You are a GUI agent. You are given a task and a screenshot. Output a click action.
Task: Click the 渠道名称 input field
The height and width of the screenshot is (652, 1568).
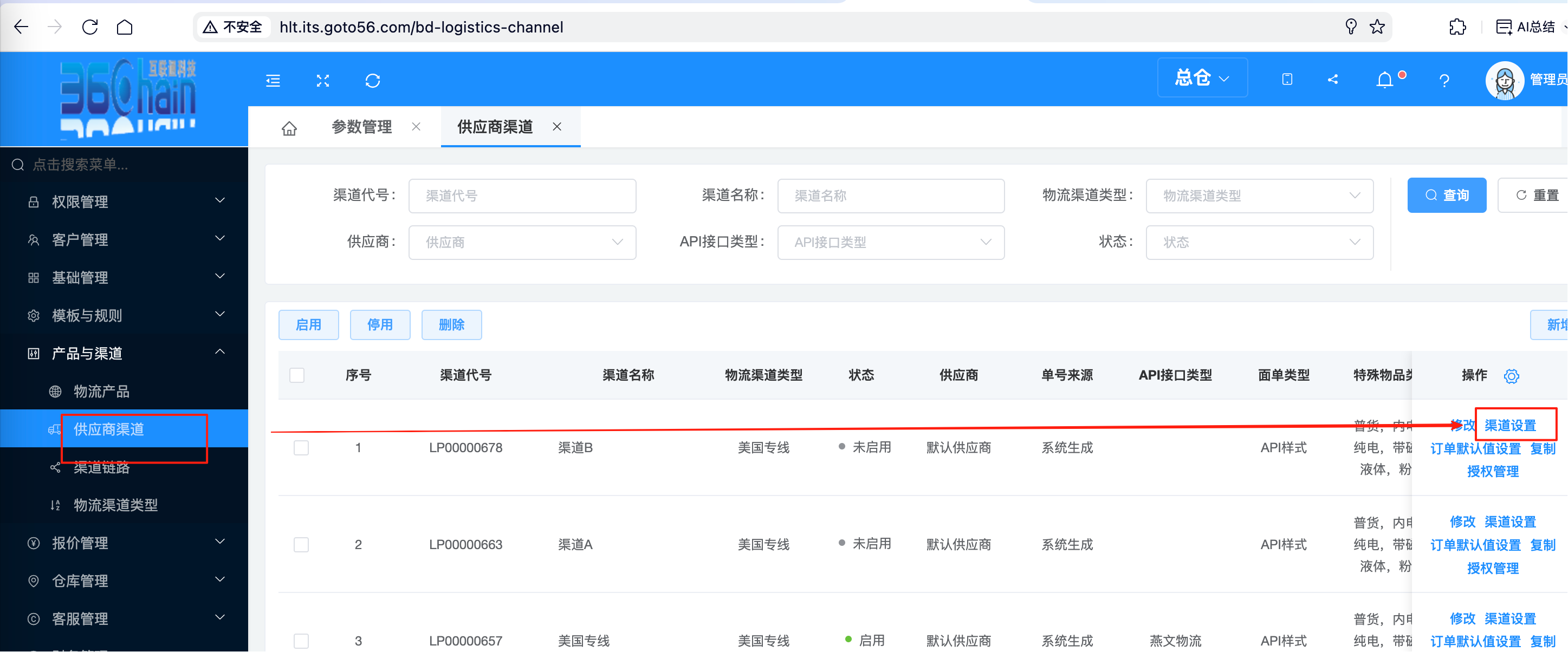tap(891, 196)
